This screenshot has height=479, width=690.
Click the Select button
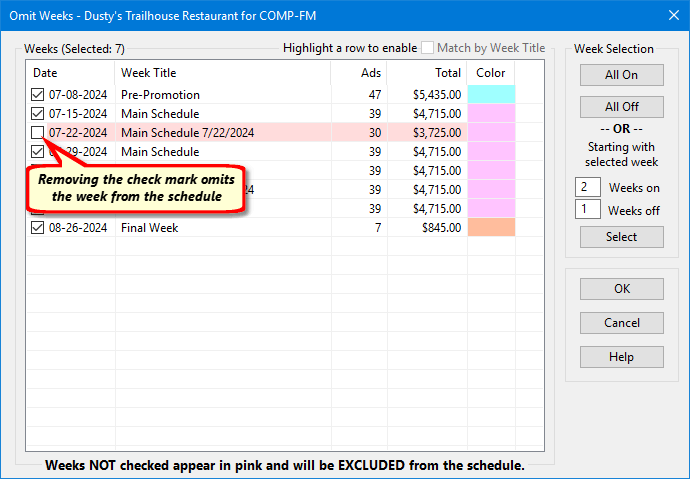(621, 237)
